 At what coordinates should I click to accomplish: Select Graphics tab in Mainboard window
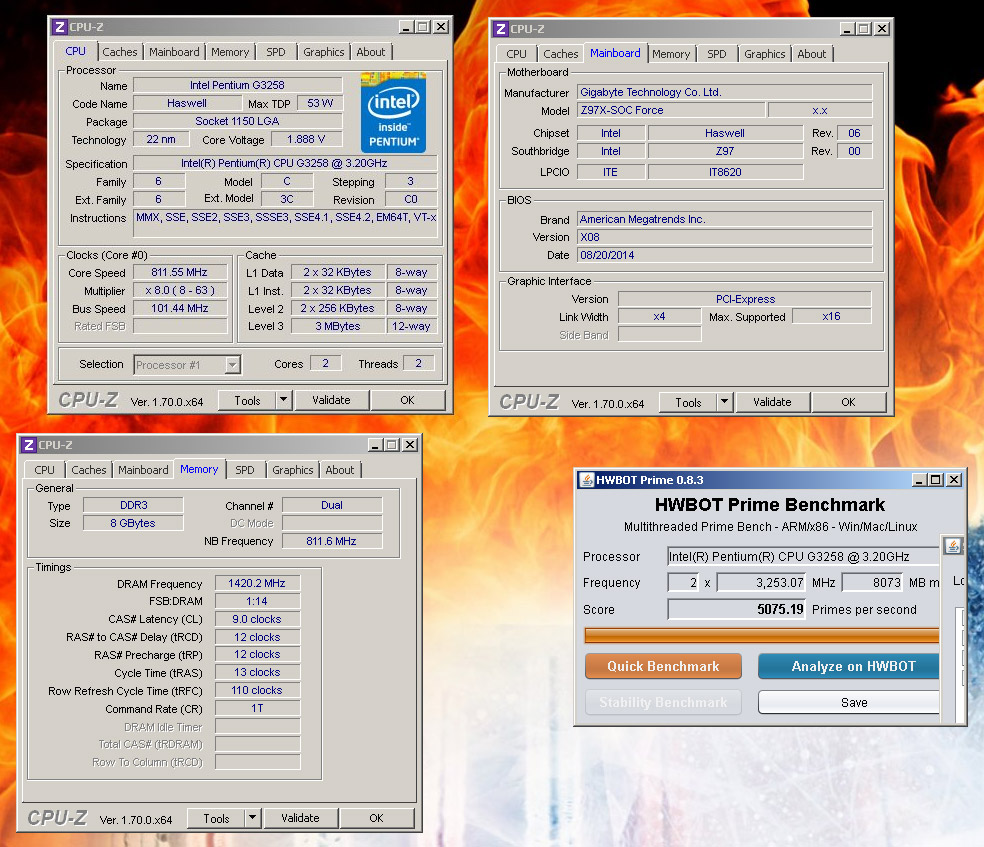[x=764, y=54]
